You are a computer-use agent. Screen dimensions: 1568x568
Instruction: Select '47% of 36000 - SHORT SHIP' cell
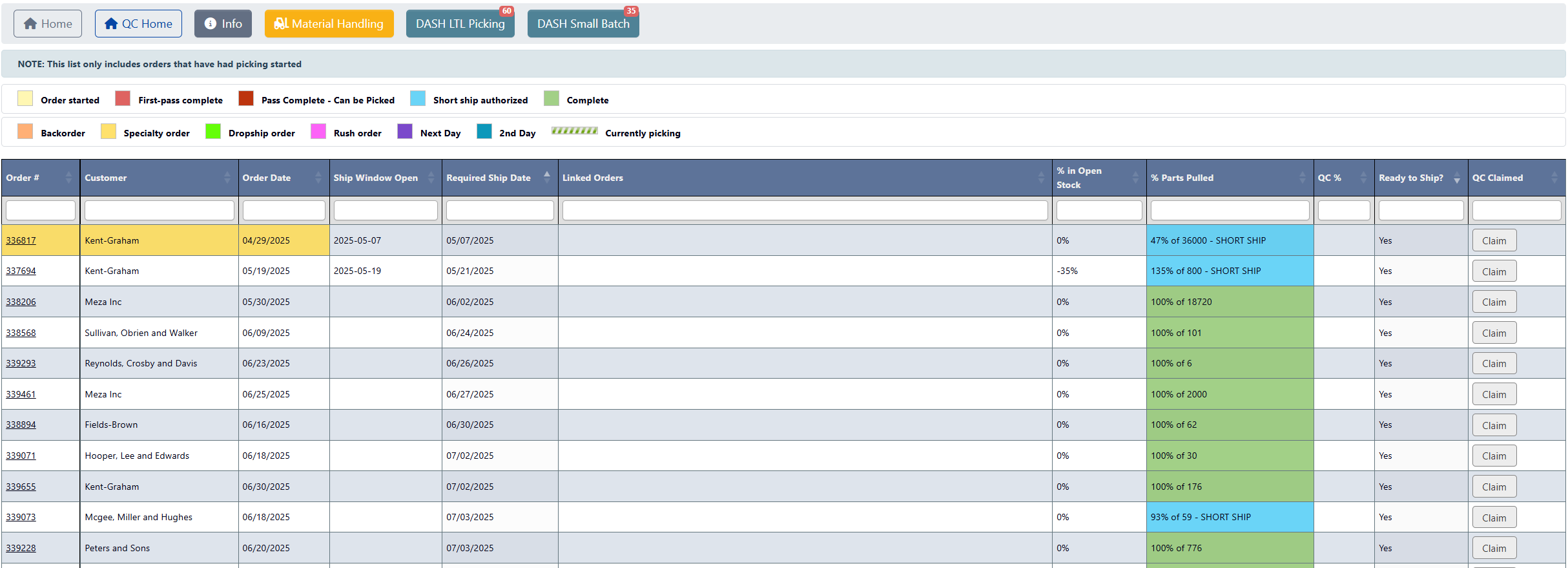pyautogui.click(x=1230, y=240)
